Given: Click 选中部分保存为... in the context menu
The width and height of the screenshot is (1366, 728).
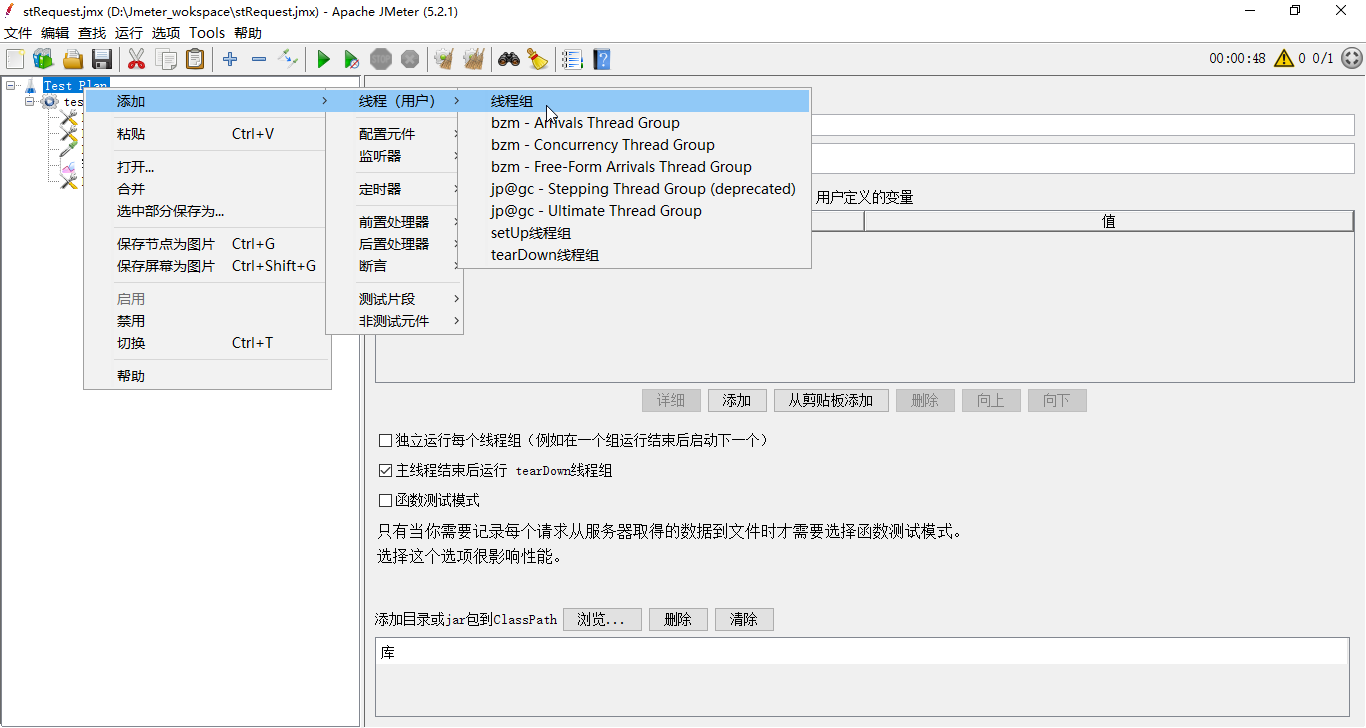Looking at the screenshot, I should click(207, 211).
